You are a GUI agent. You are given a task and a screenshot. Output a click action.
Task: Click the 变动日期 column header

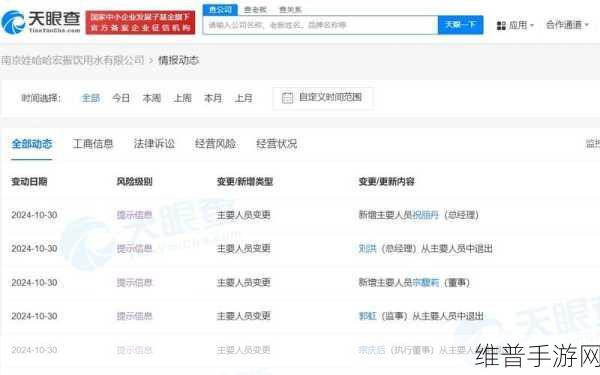(29, 181)
